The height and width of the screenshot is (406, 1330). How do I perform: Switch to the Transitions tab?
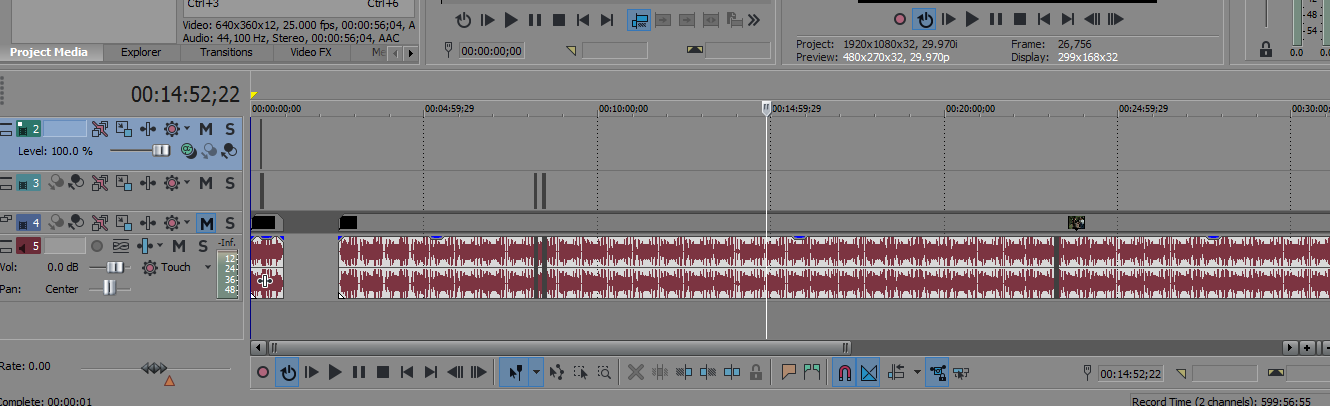pos(226,52)
